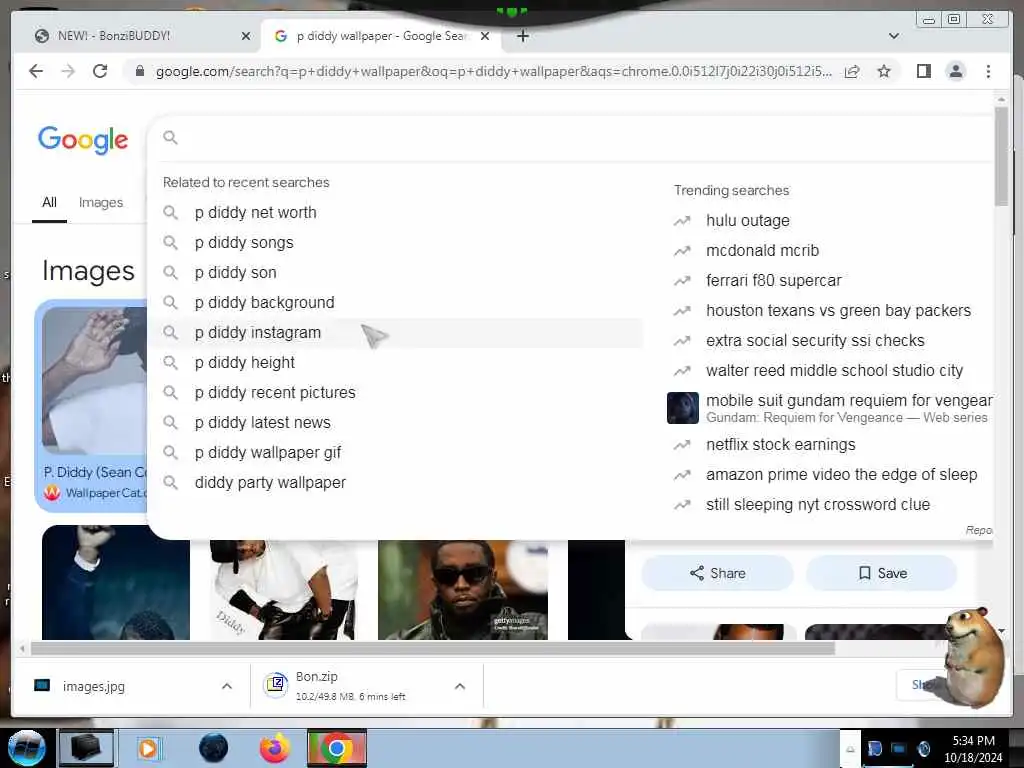Click the search box magnifier icon
The width and height of the screenshot is (1024, 768).
click(x=170, y=138)
